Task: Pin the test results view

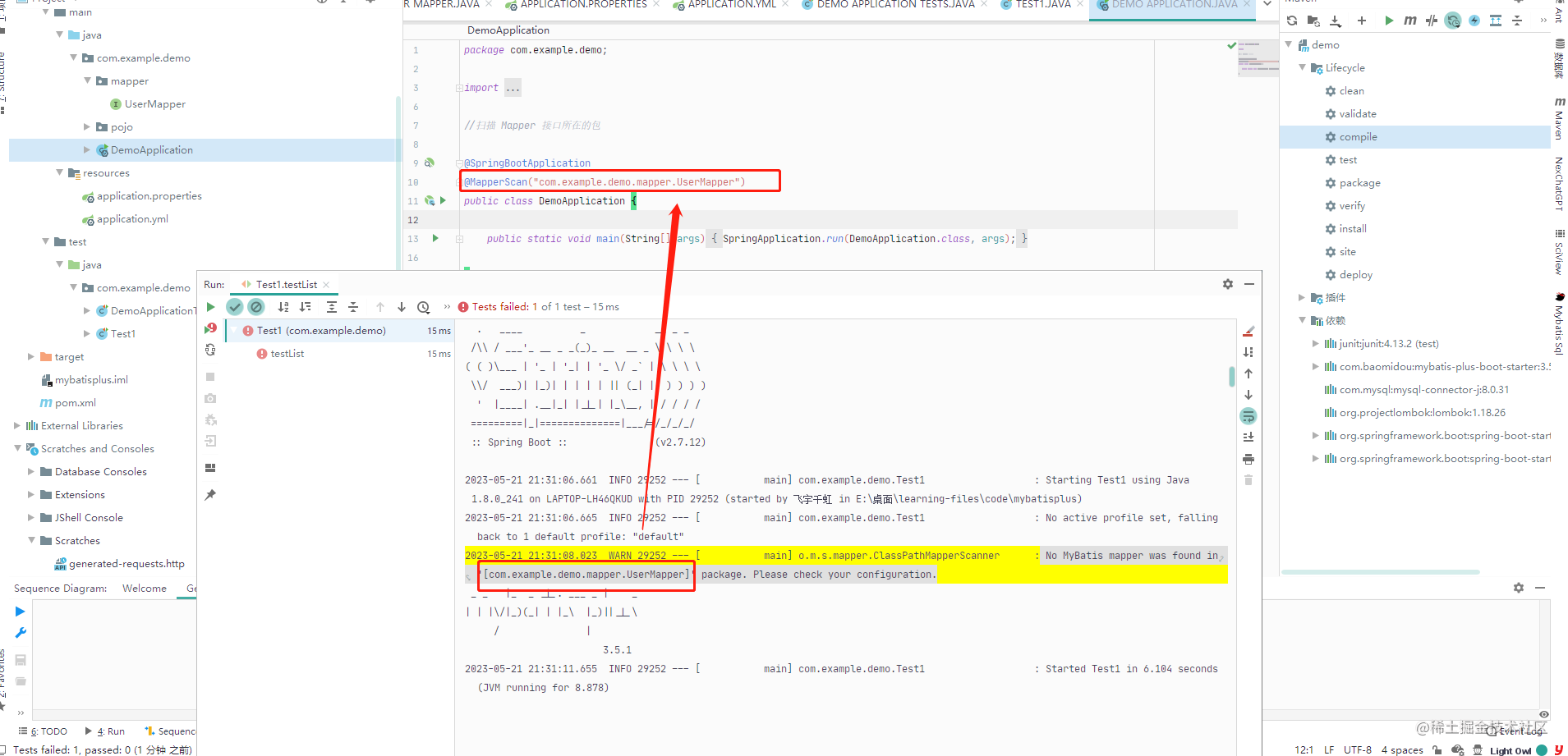Action: point(210,494)
